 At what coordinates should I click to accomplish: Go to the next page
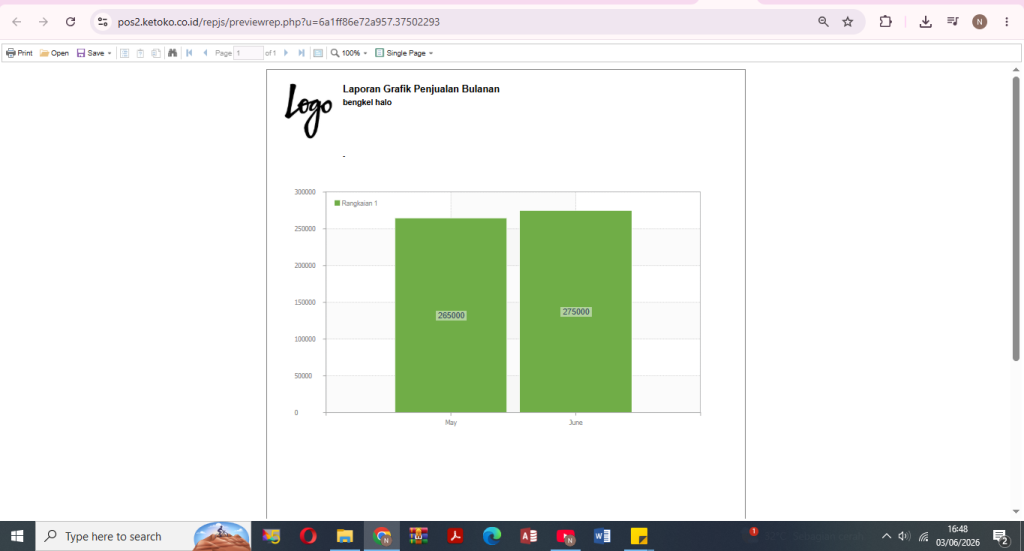(285, 53)
